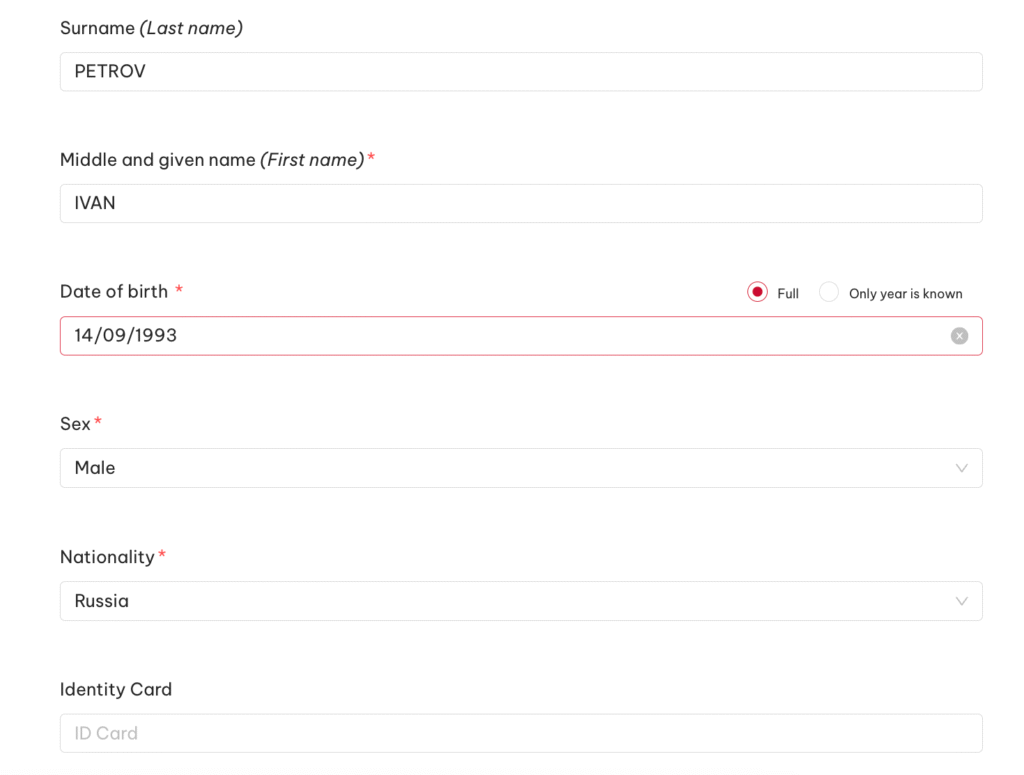Click the 'Full' label text
The height and width of the screenshot is (775, 1024).
[788, 294]
